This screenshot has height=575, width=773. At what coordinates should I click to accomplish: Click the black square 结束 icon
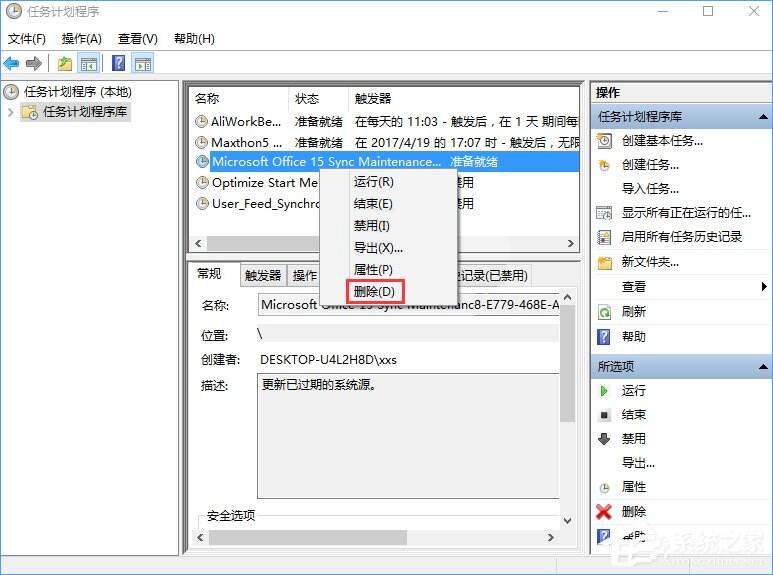(604, 415)
